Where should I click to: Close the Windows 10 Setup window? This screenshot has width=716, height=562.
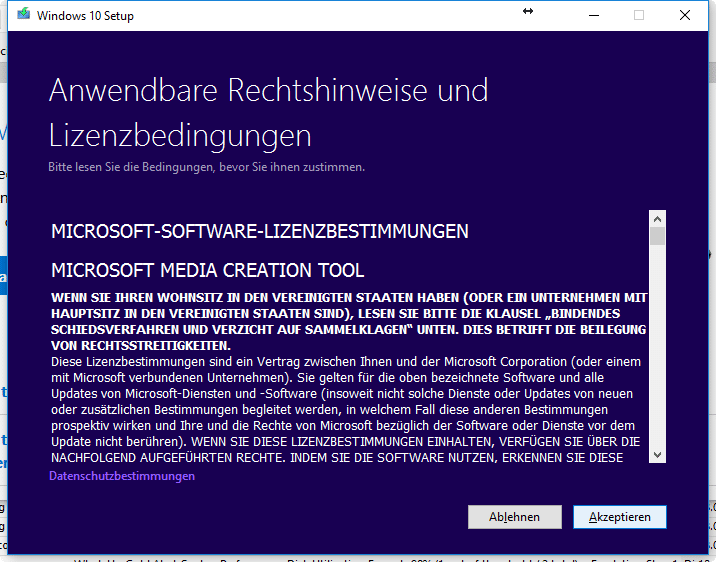click(x=684, y=16)
